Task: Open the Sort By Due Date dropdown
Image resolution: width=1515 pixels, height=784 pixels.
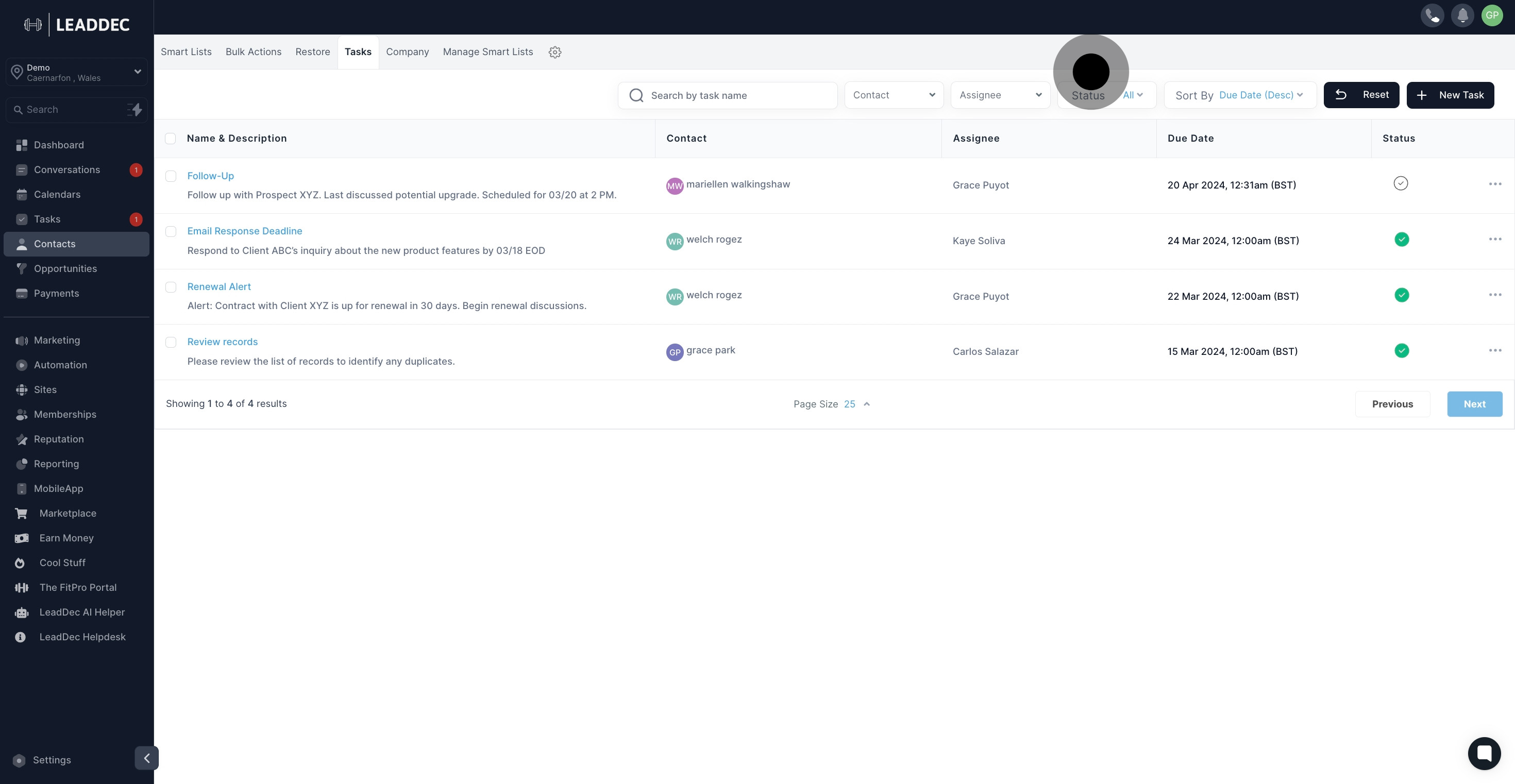Action: [x=1240, y=95]
